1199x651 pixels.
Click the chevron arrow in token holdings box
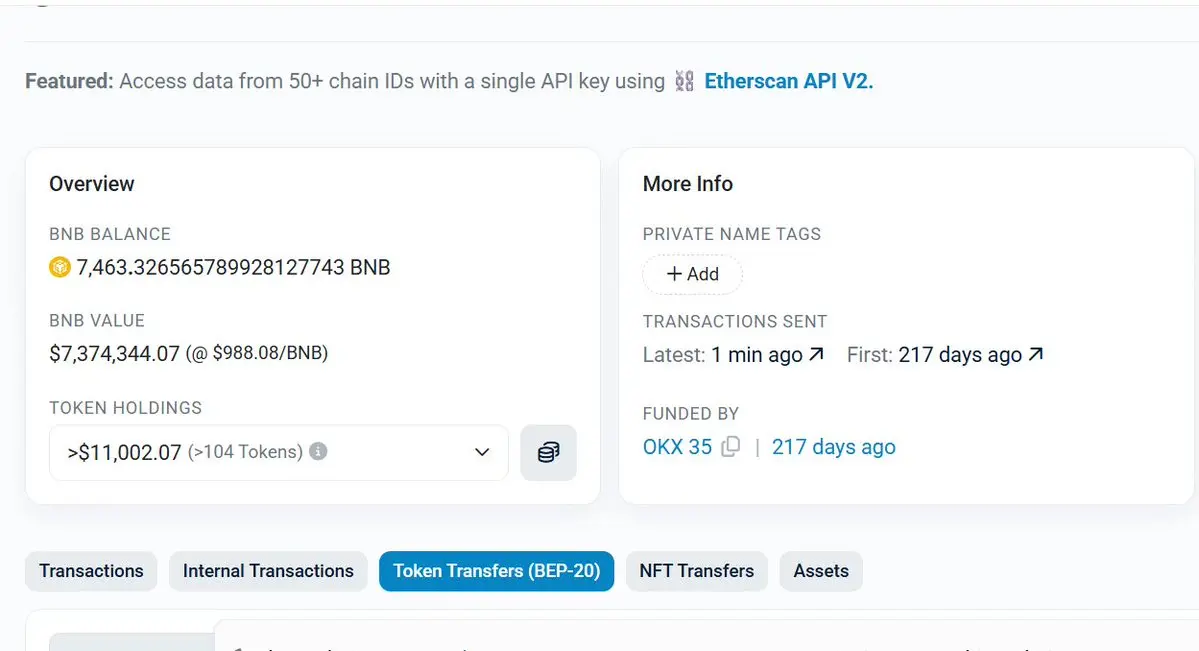click(482, 452)
